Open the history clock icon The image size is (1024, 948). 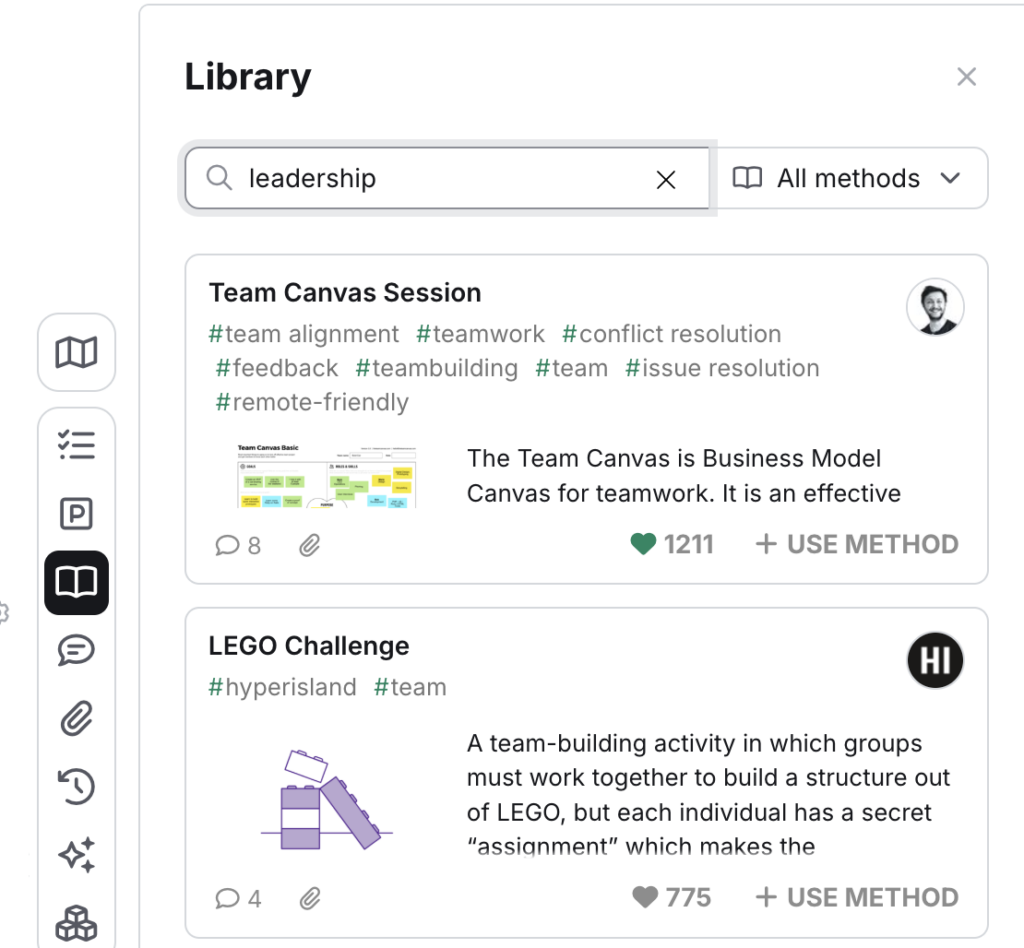[76, 786]
